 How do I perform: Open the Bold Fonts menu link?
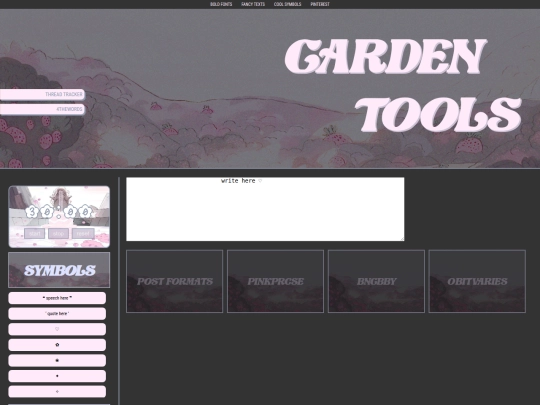221,4
